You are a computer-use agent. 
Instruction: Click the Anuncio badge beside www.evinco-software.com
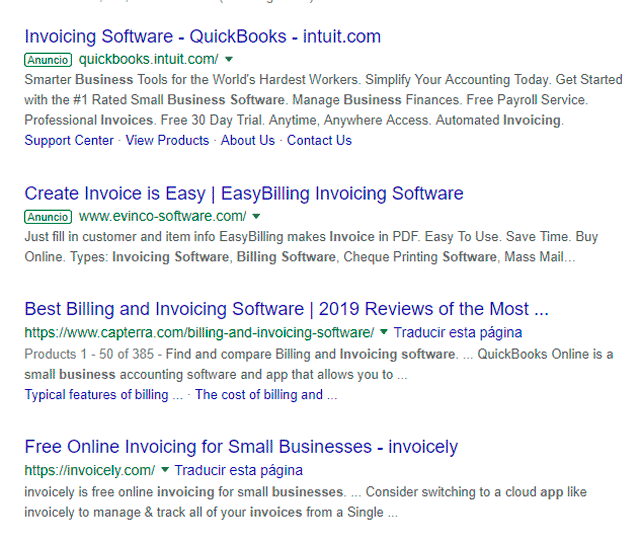coord(48,217)
